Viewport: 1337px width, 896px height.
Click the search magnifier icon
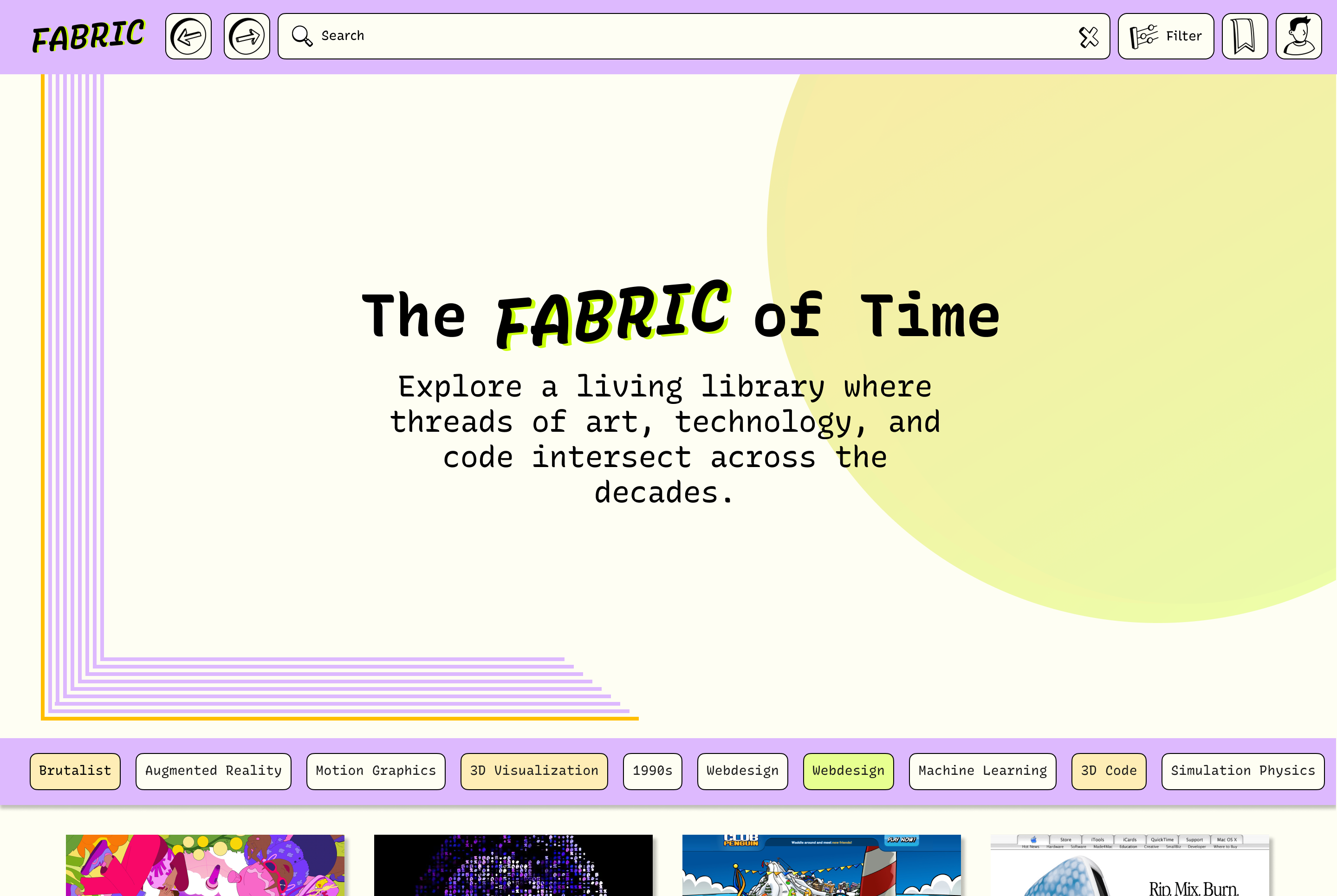pos(301,35)
